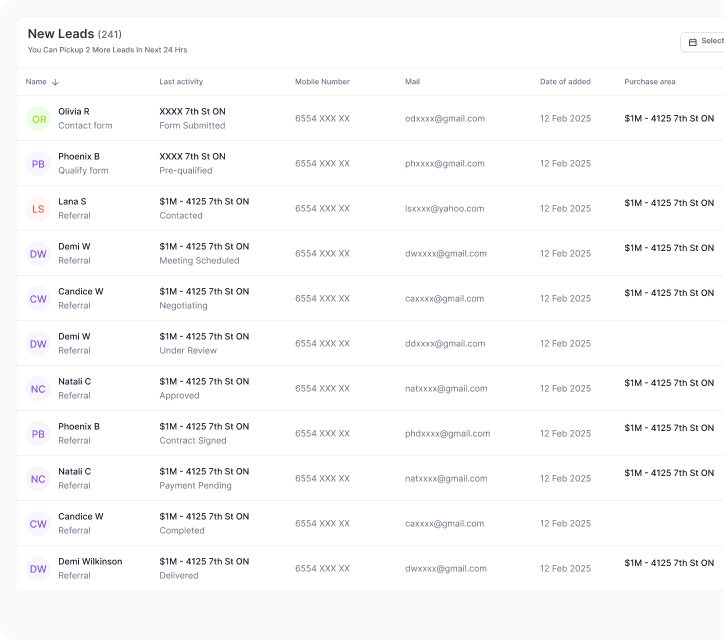Select the LS avatar for Lana S
Viewport: 724px width, 640px height.
pyautogui.click(x=38, y=209)
